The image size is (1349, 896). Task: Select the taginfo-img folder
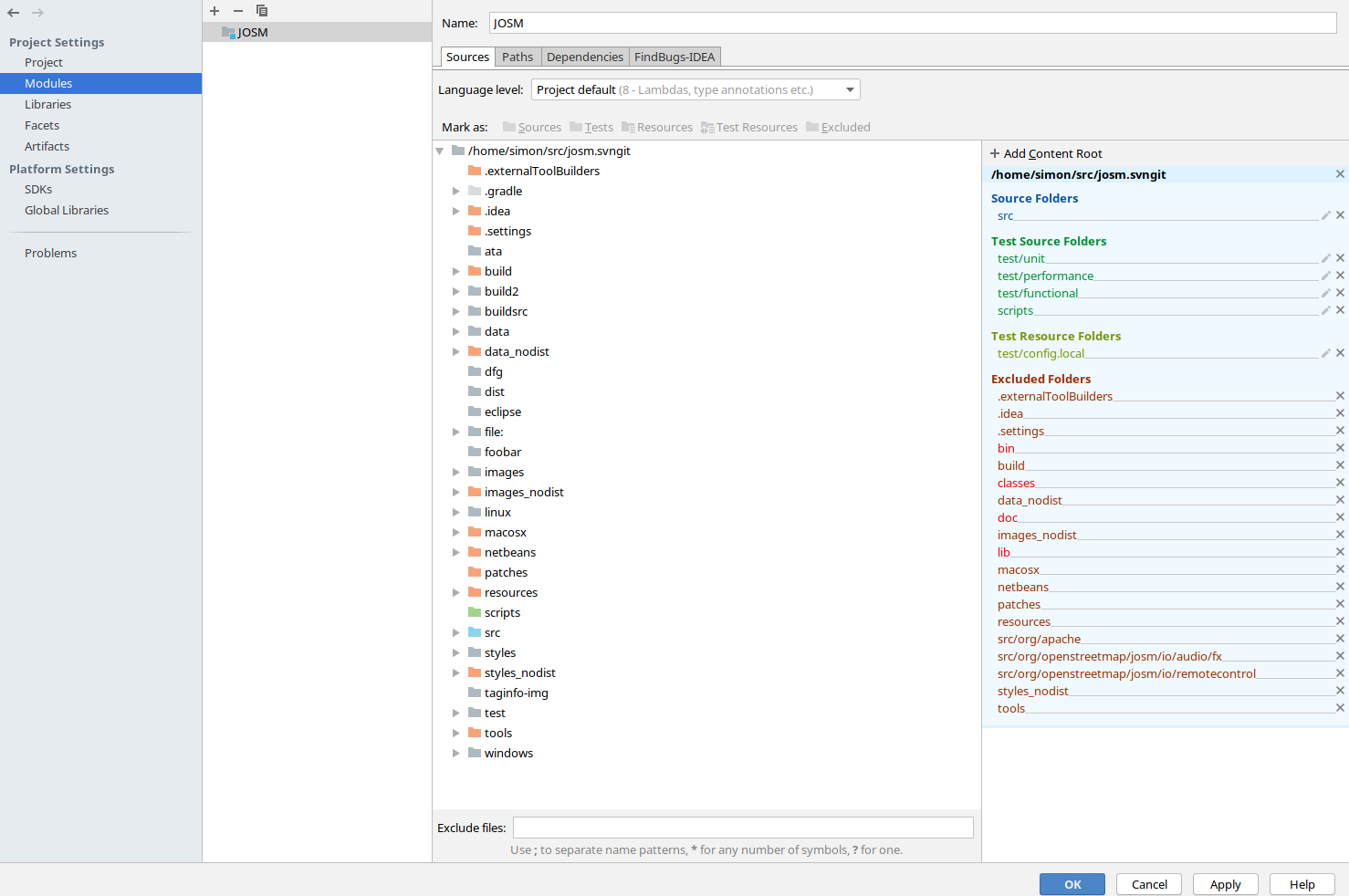[517, 693]
